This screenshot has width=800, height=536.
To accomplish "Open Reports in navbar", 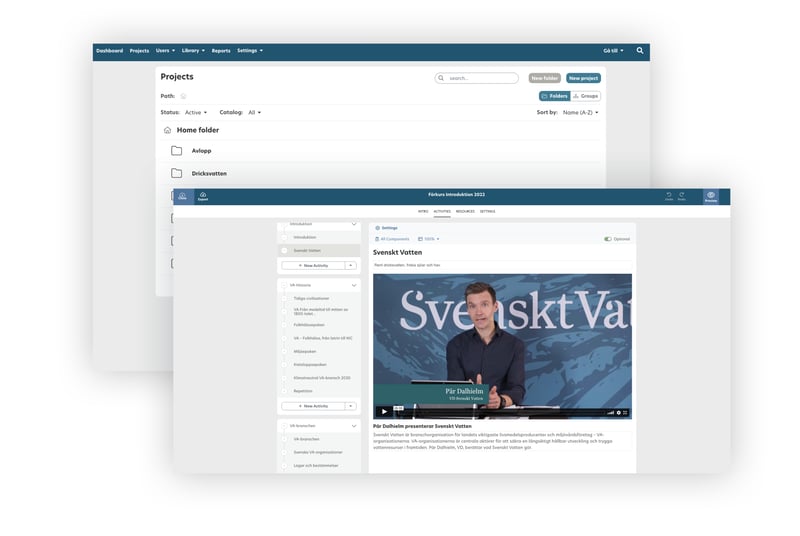I will [221, 50].
